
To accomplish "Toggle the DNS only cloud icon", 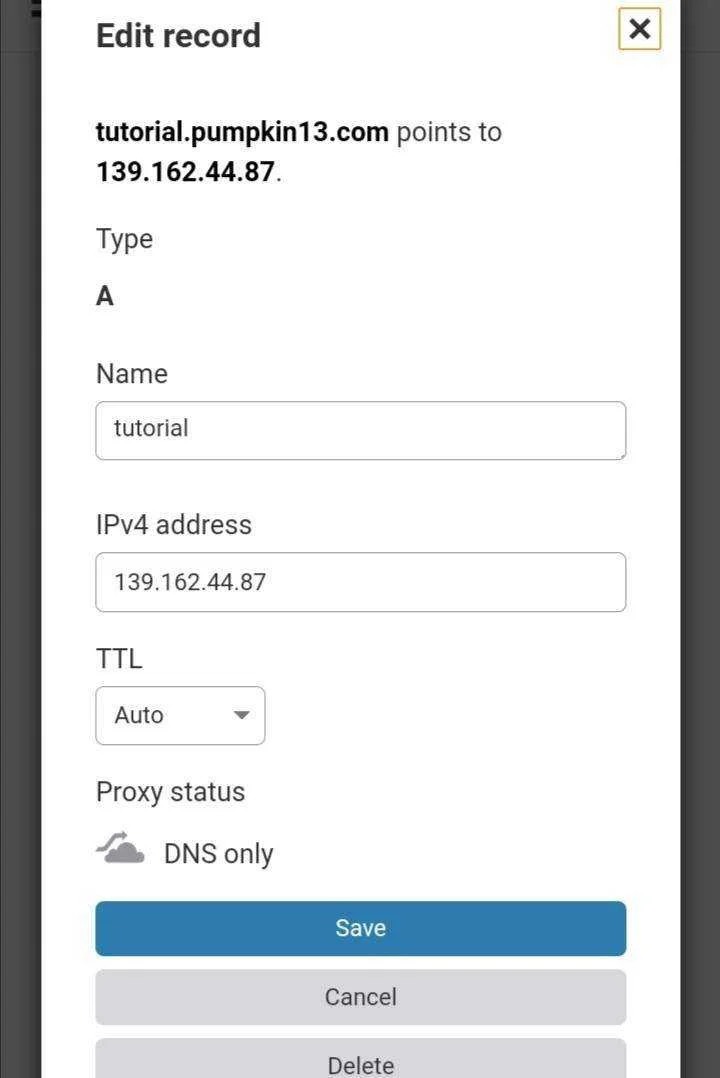I will (x=120, y=848).
